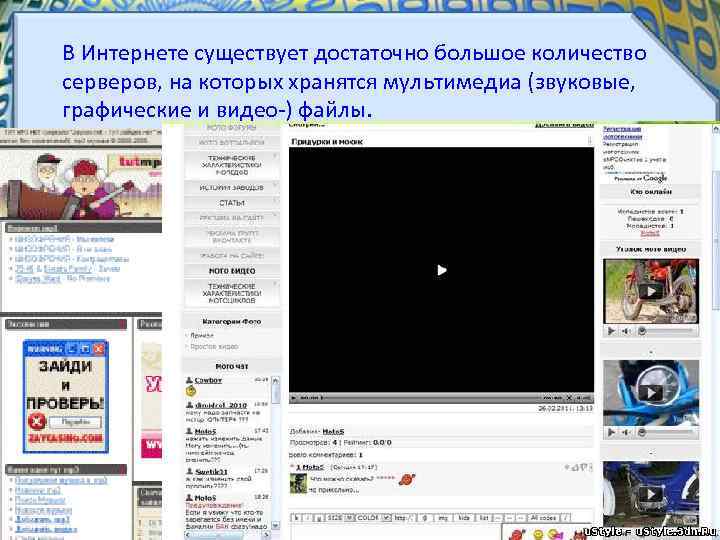
Task: Open dmitrol_2010 chat user link
Action: 221,405
